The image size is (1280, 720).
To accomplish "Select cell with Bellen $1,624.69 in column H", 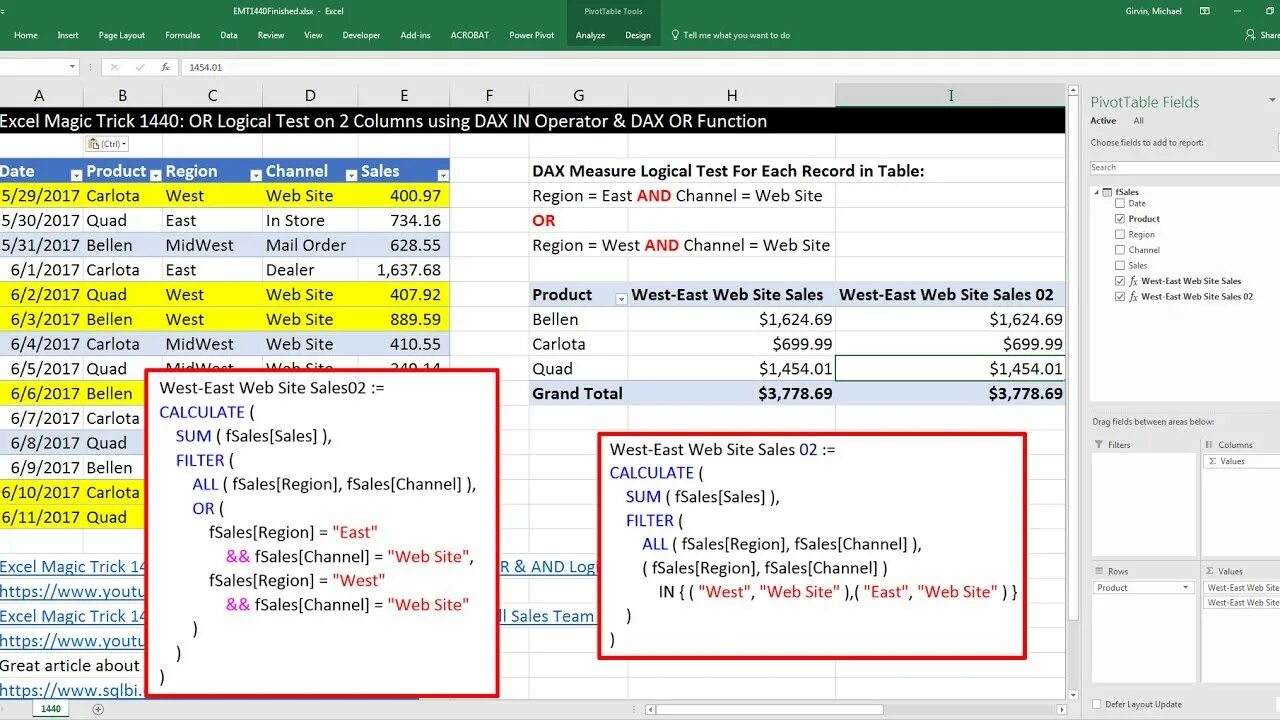I will point(732,319).
